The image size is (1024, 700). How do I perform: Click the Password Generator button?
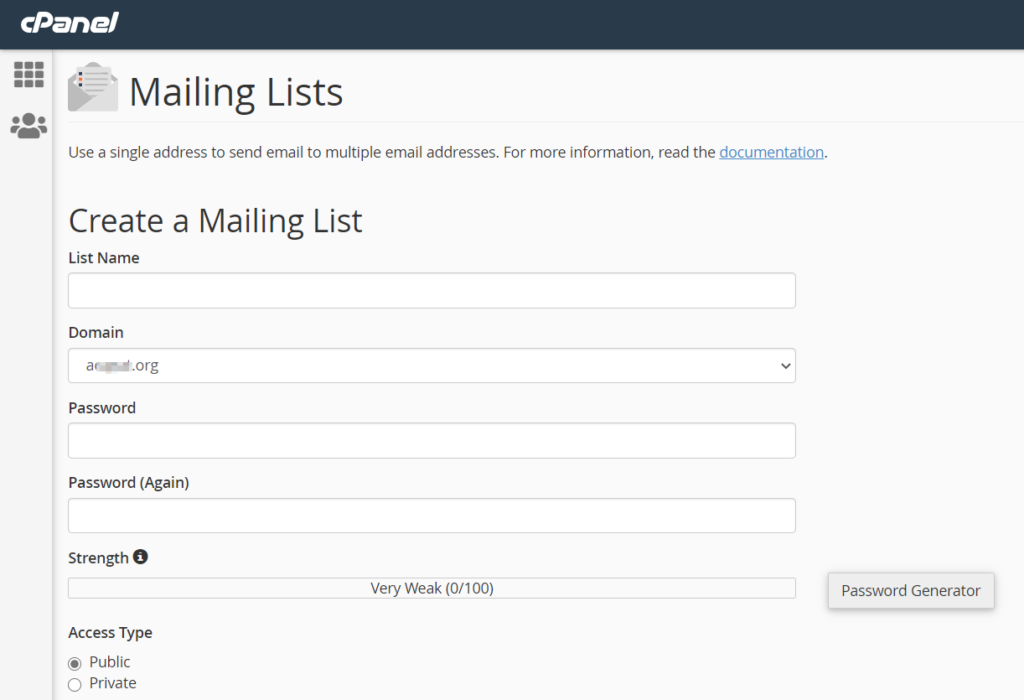click(x=910, y=590)
